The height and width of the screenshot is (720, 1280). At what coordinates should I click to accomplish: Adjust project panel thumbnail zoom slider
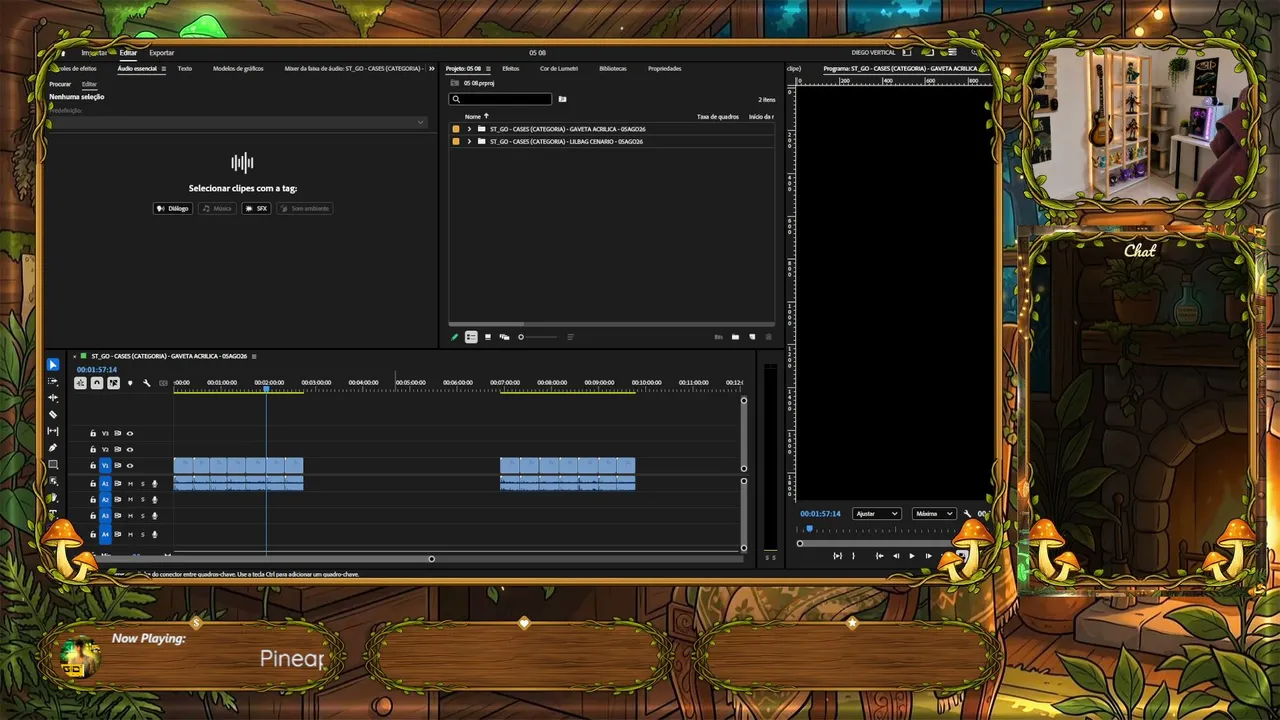click(x=538, y=337)
